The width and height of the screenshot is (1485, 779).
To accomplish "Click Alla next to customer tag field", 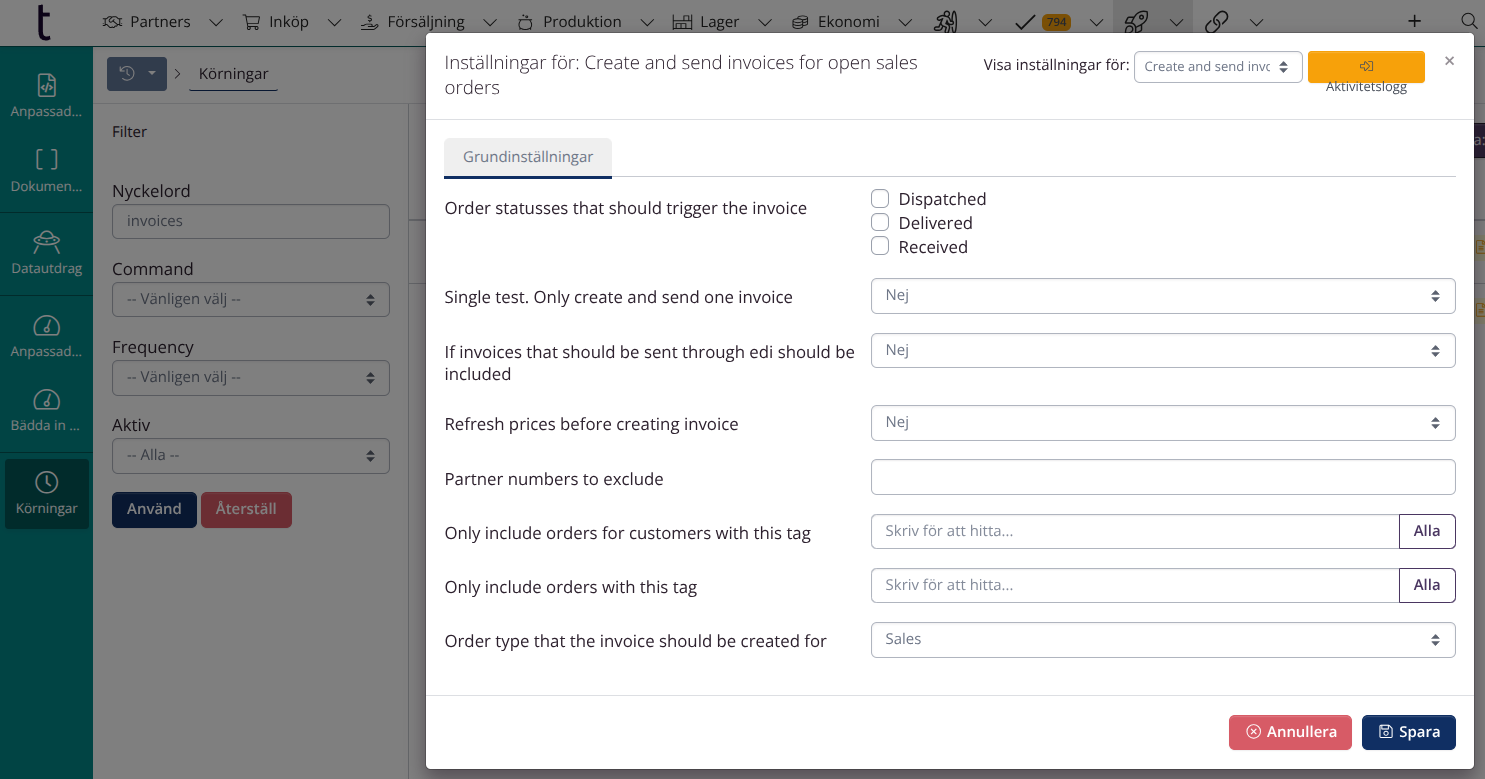I will tap(1426, 531).
